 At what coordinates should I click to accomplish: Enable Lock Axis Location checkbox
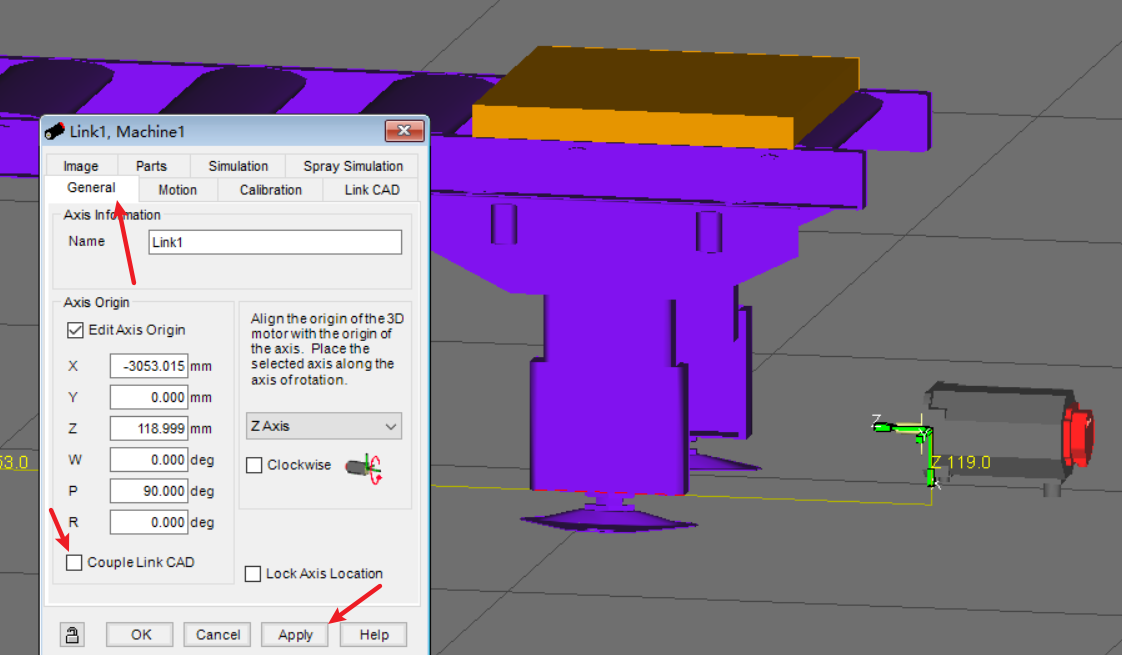pyautogui.click(x=253, y=574)
